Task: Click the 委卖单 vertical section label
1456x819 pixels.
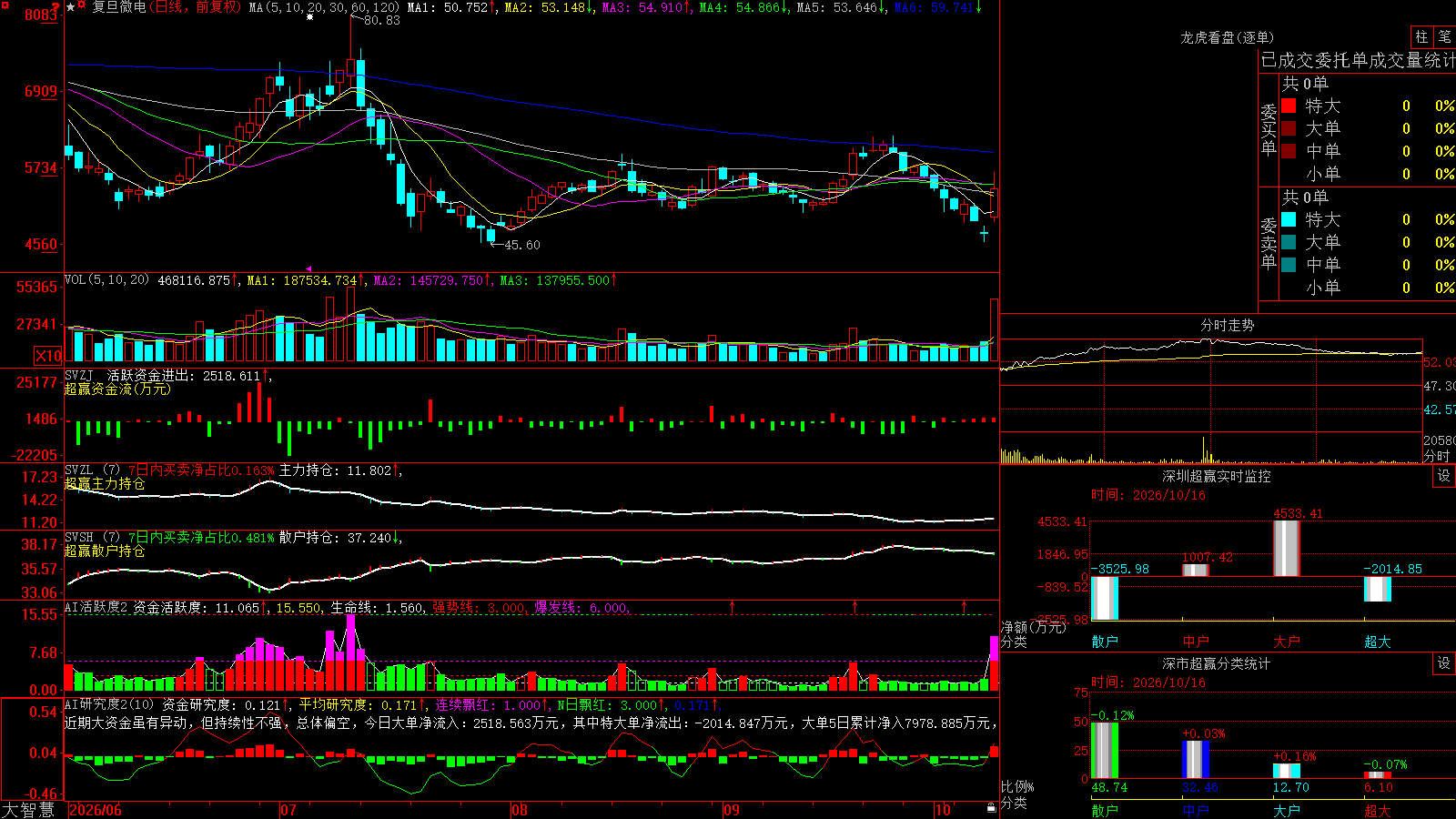Action: click(1269, 244)
